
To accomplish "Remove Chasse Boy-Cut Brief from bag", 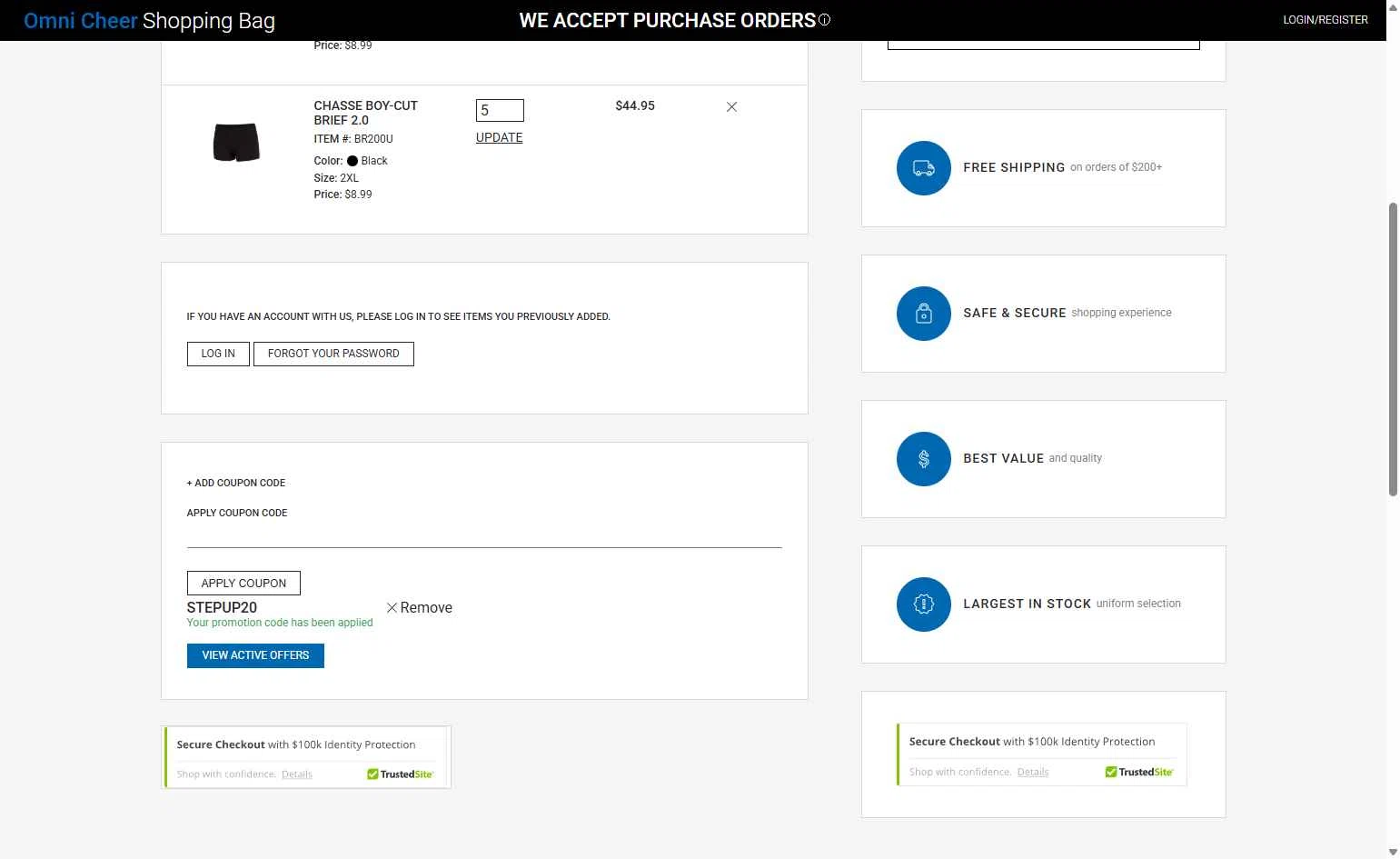I will 731,107.
